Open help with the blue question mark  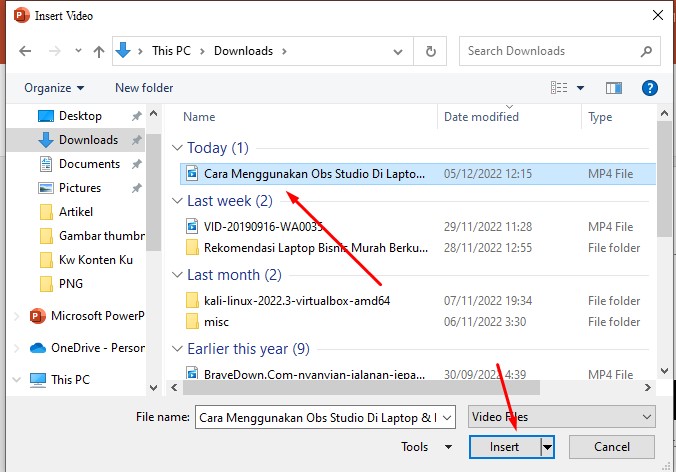pyautogui.click(x=649, y=88)
